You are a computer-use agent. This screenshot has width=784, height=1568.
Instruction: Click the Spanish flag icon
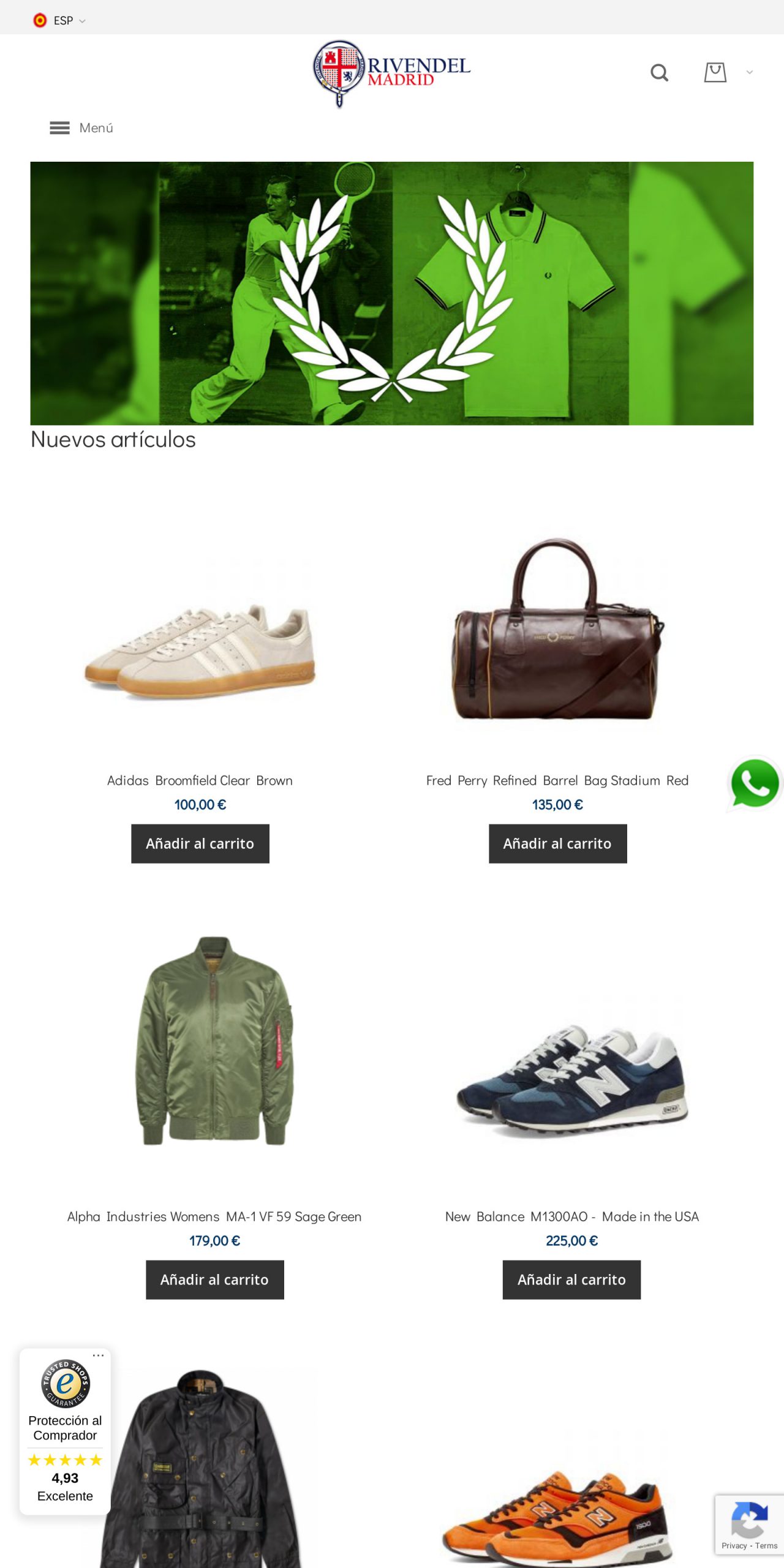click(x=40, y=20)
